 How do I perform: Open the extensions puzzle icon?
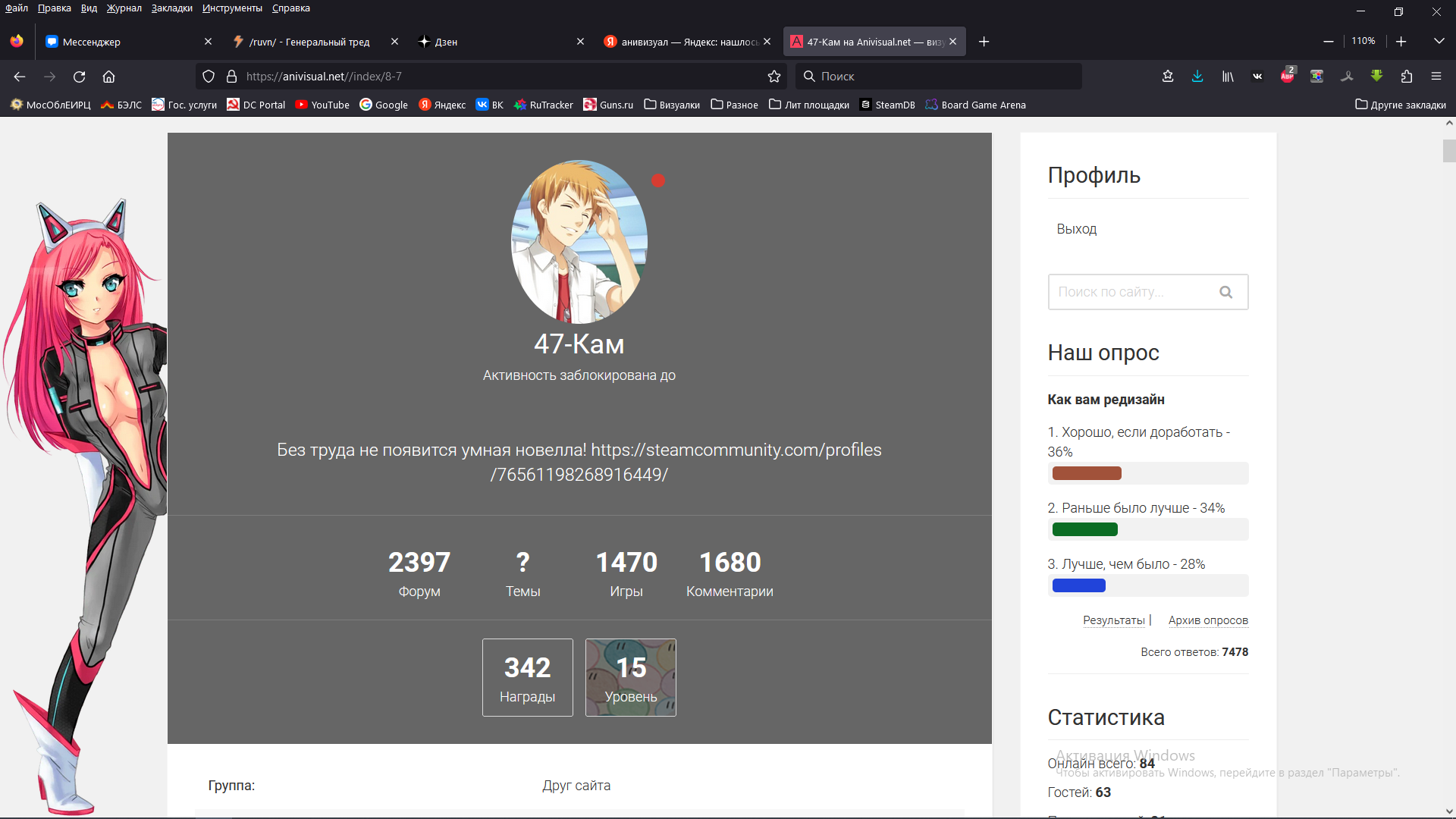(x=1407, y=76)
